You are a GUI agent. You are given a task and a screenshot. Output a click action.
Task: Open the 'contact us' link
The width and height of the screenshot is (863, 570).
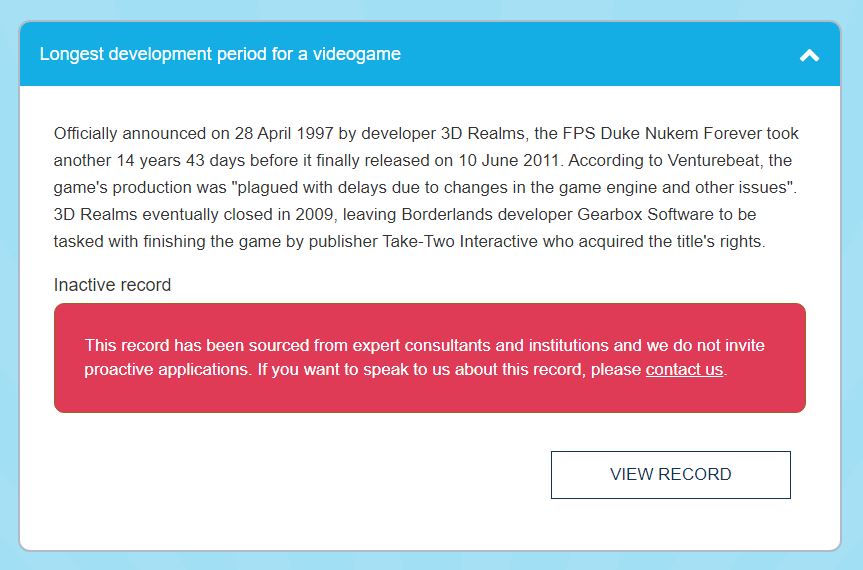click(684, 370)
